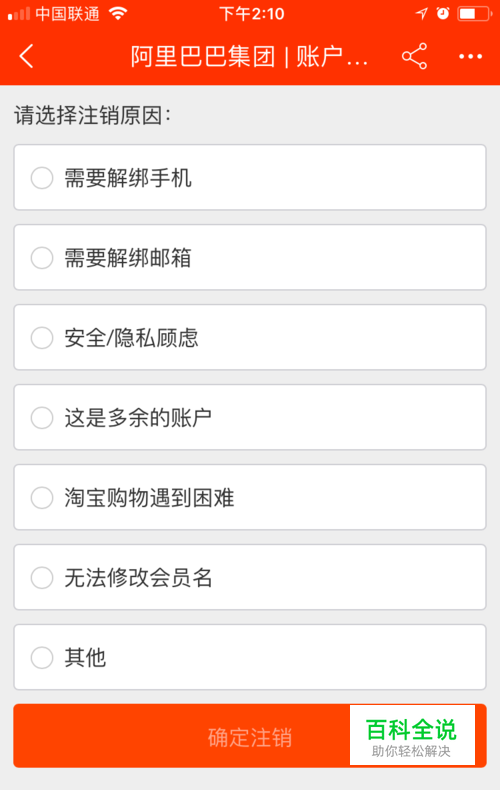Select the 需要解绑手机 radio button

click(x=42, y=178)
